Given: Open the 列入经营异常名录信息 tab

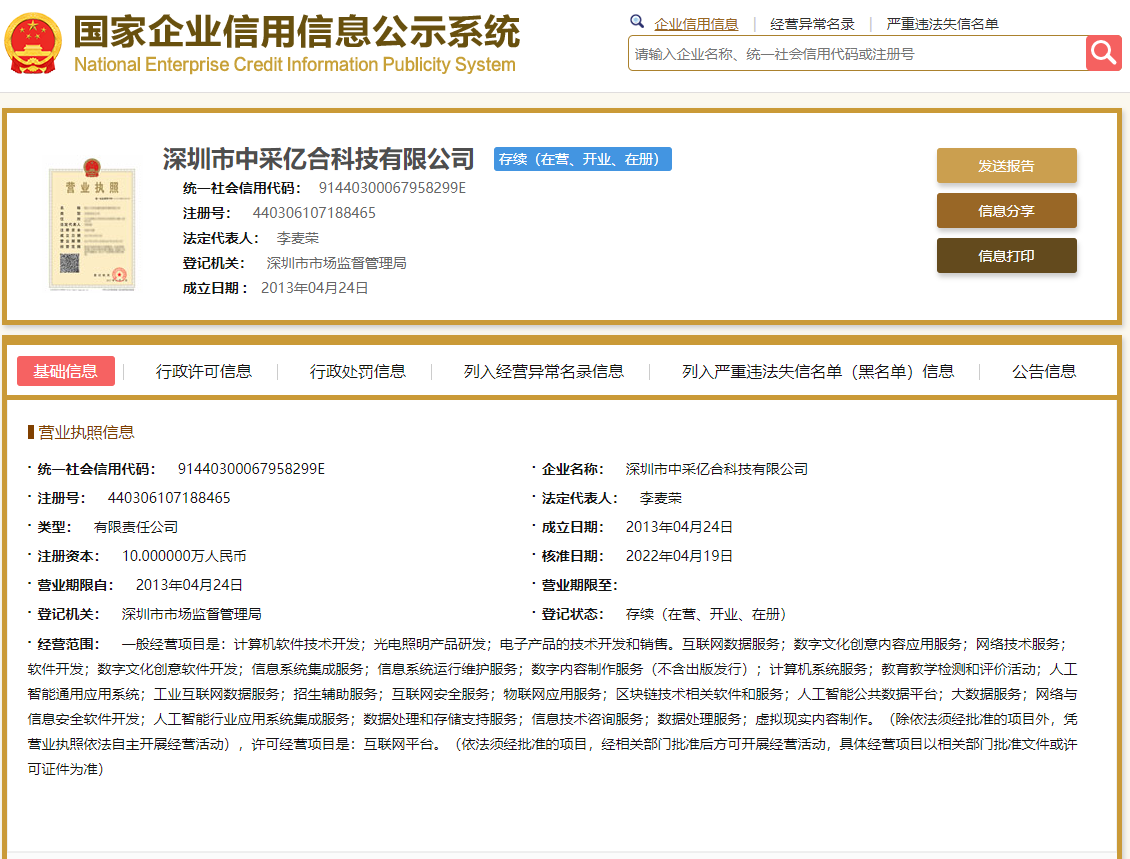Looking at the screenshot, I should 543,371.
